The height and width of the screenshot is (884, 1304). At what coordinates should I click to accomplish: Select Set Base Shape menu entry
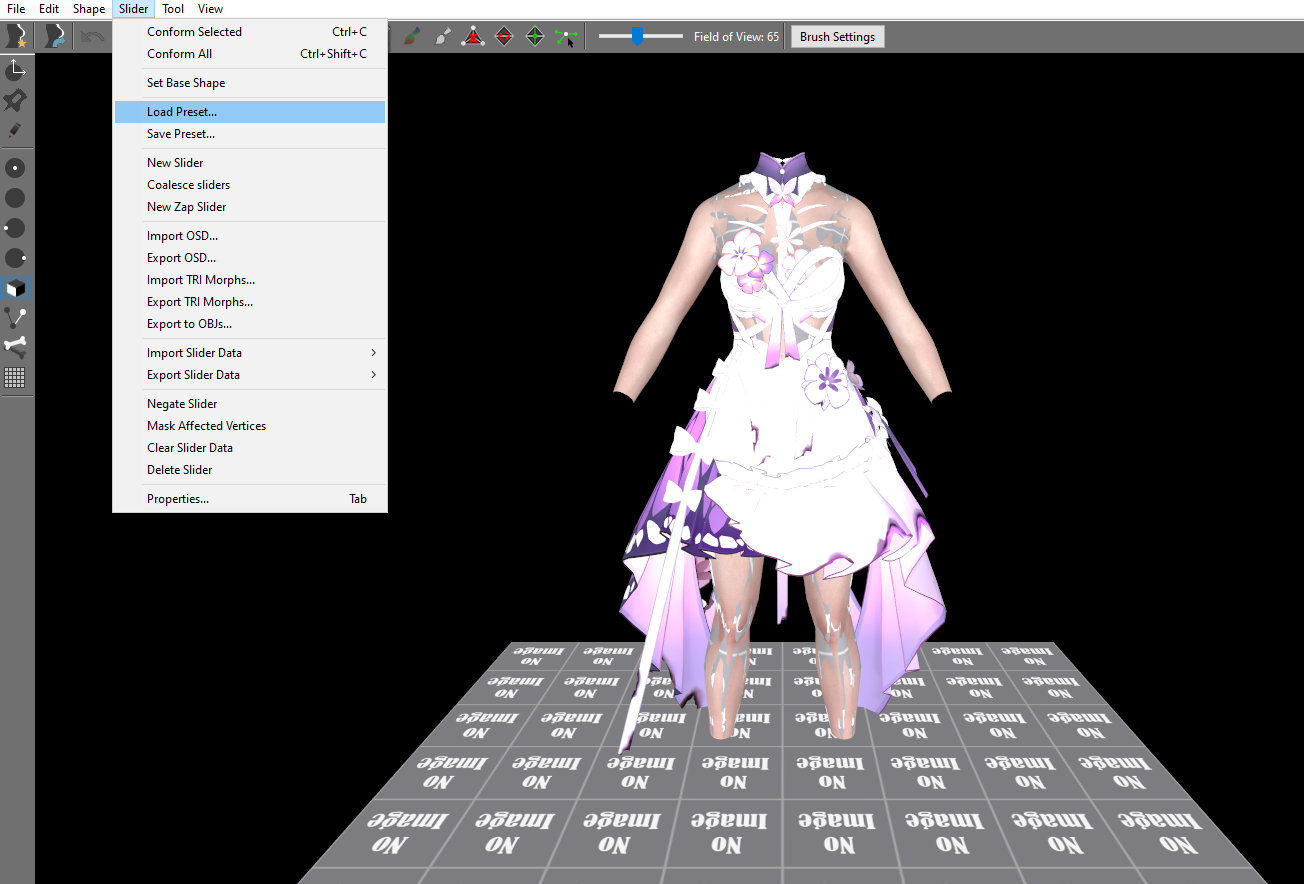tap(250, 83)
